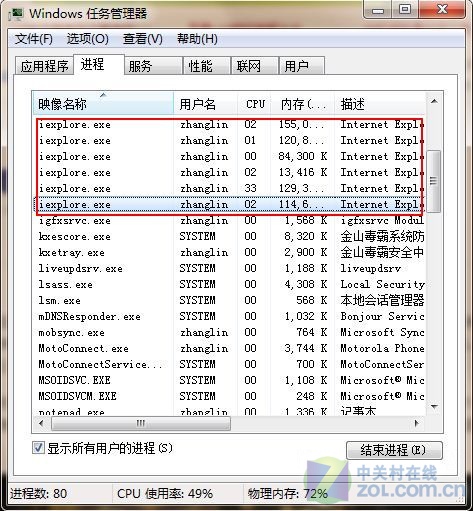Open the 选项(O) menu
Image resolution: width=473 pixels, height=511 pixels.
pyautogui.click(x=88, y=39)
